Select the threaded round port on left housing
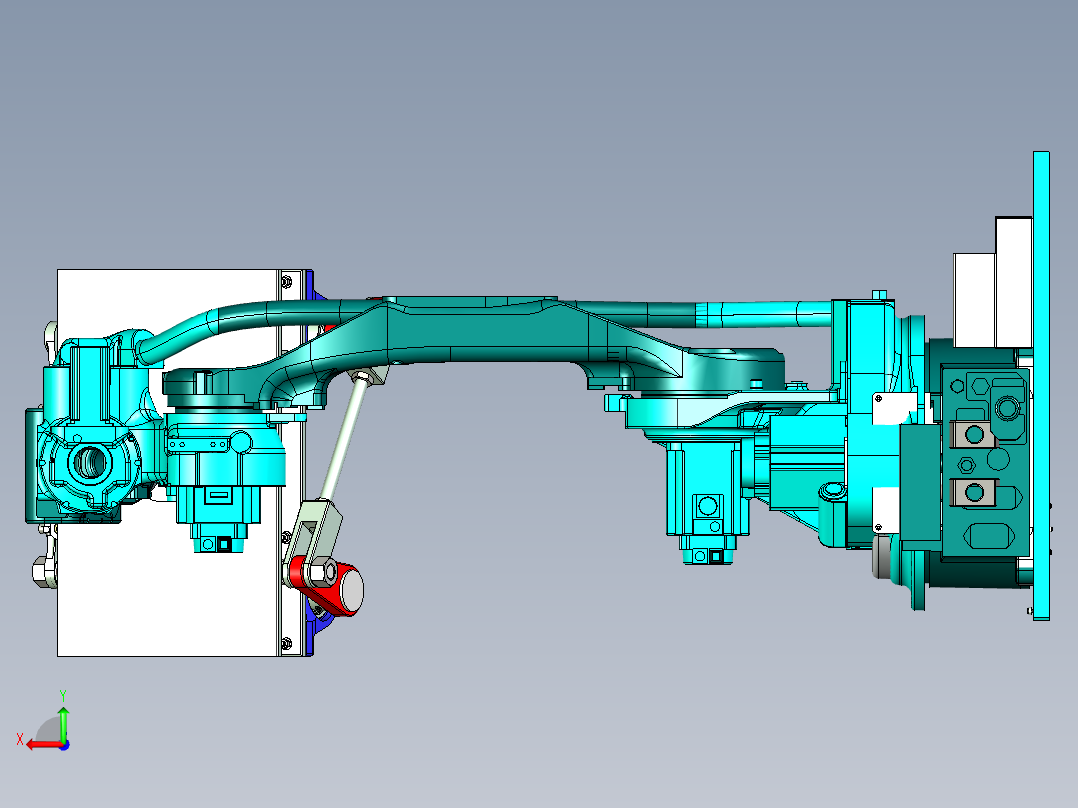The width and height of the screenshot is (1078, 808). (x=90, y=462)
